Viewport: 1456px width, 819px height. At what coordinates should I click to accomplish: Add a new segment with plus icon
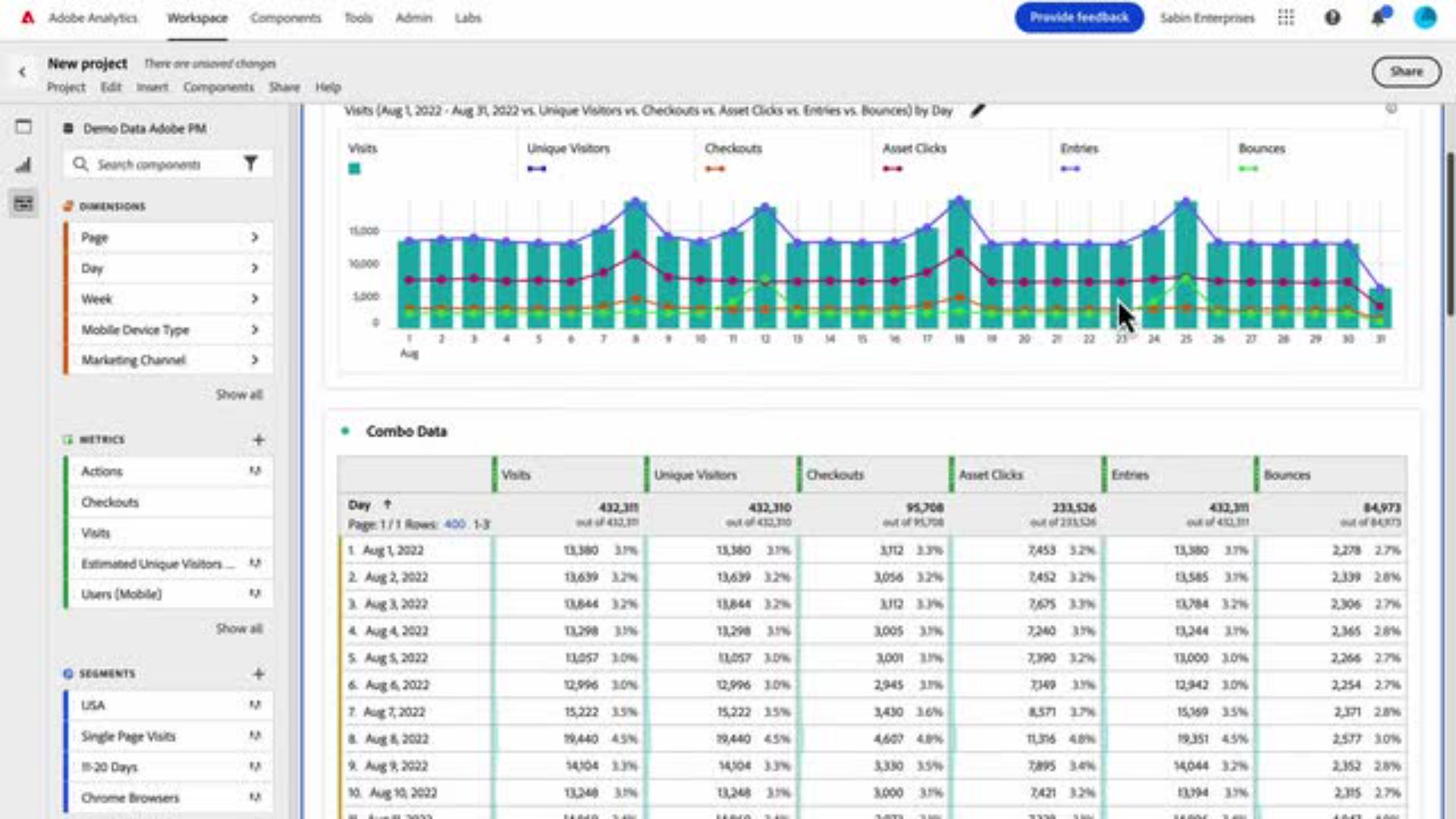[259, 674]
